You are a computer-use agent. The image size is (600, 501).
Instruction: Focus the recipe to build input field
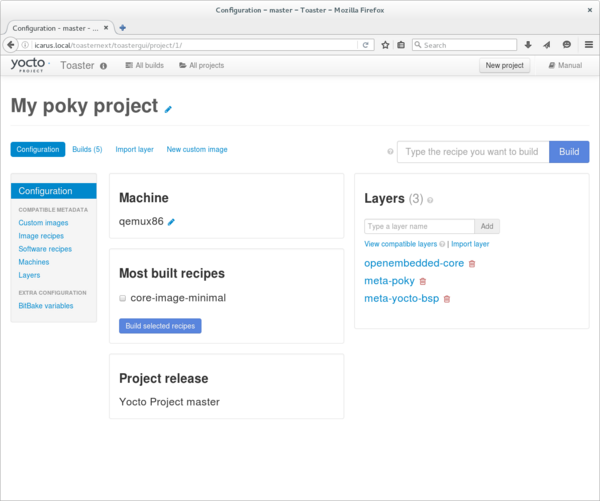click(x=473, y=152)
